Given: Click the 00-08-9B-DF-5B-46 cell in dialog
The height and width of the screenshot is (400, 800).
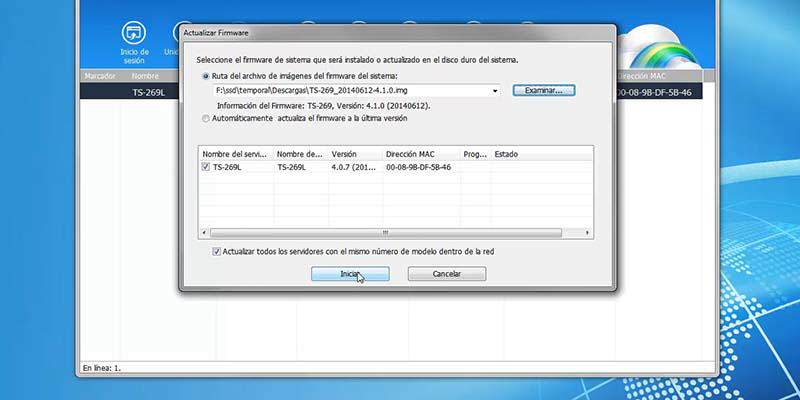Looking at the screenshot, I should (x=418, y=167).
